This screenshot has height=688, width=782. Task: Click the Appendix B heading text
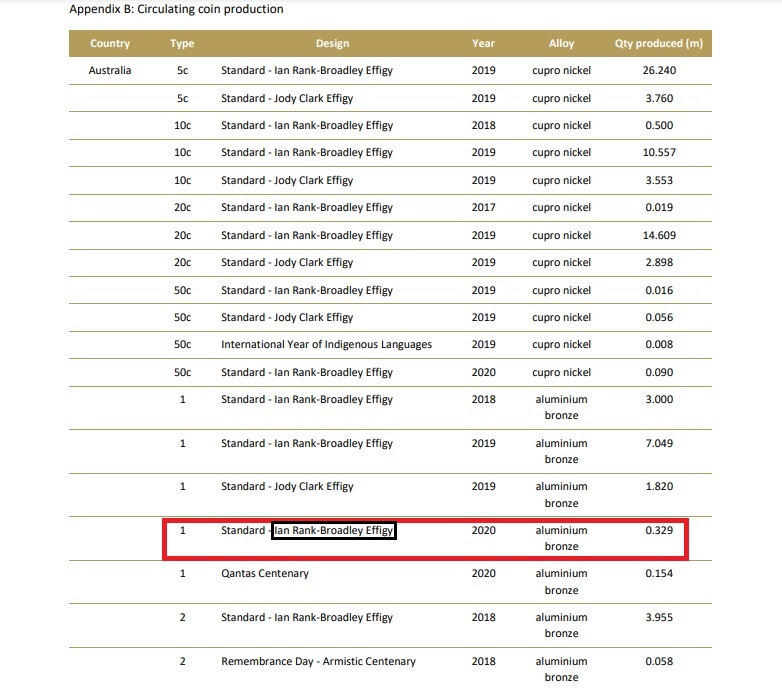pyautogui.click(x=176, y=9)
